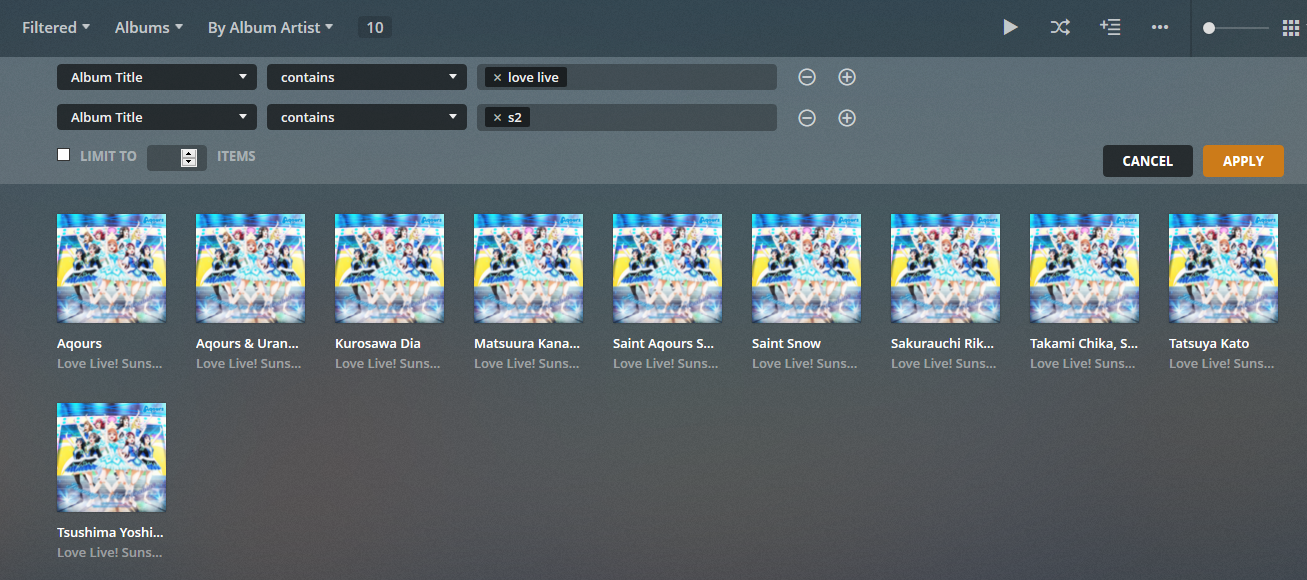This screenshot has width=1307, height=580.
Task: Open the Saint Snow album cover
Action: 807,268
